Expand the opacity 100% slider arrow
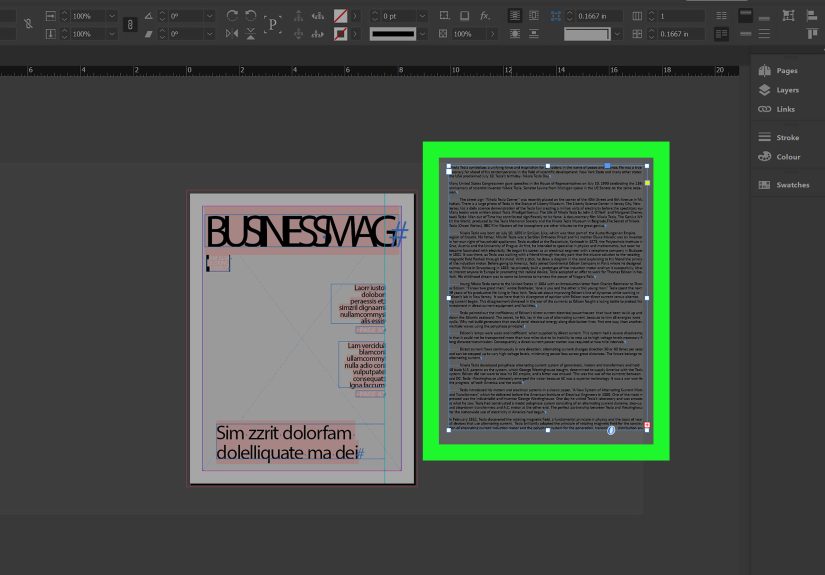This screenshot has height=575, width=825. point(492,34)
